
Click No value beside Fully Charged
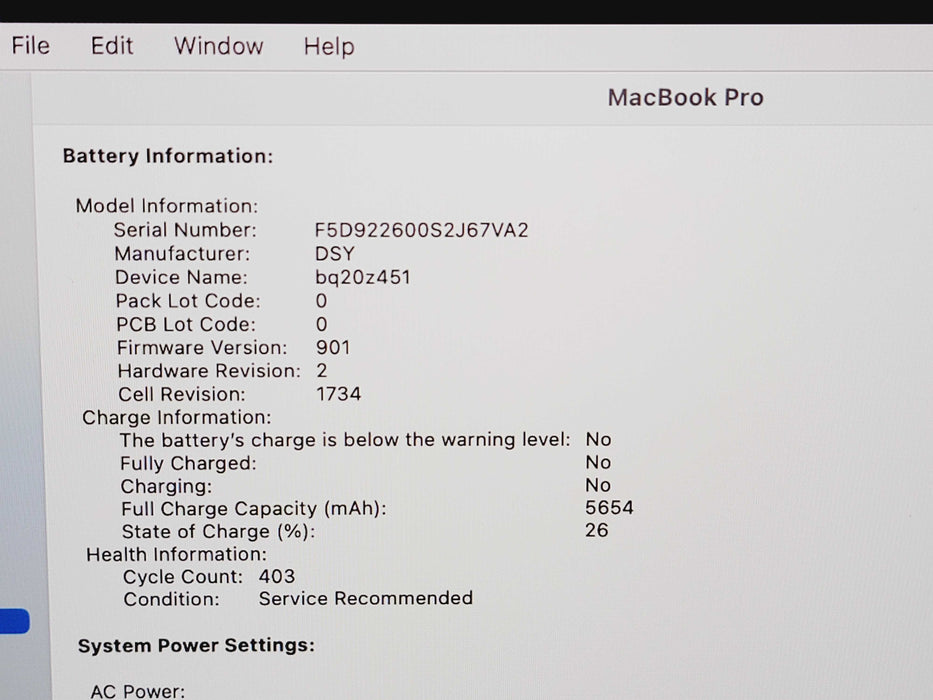point(598,462)
